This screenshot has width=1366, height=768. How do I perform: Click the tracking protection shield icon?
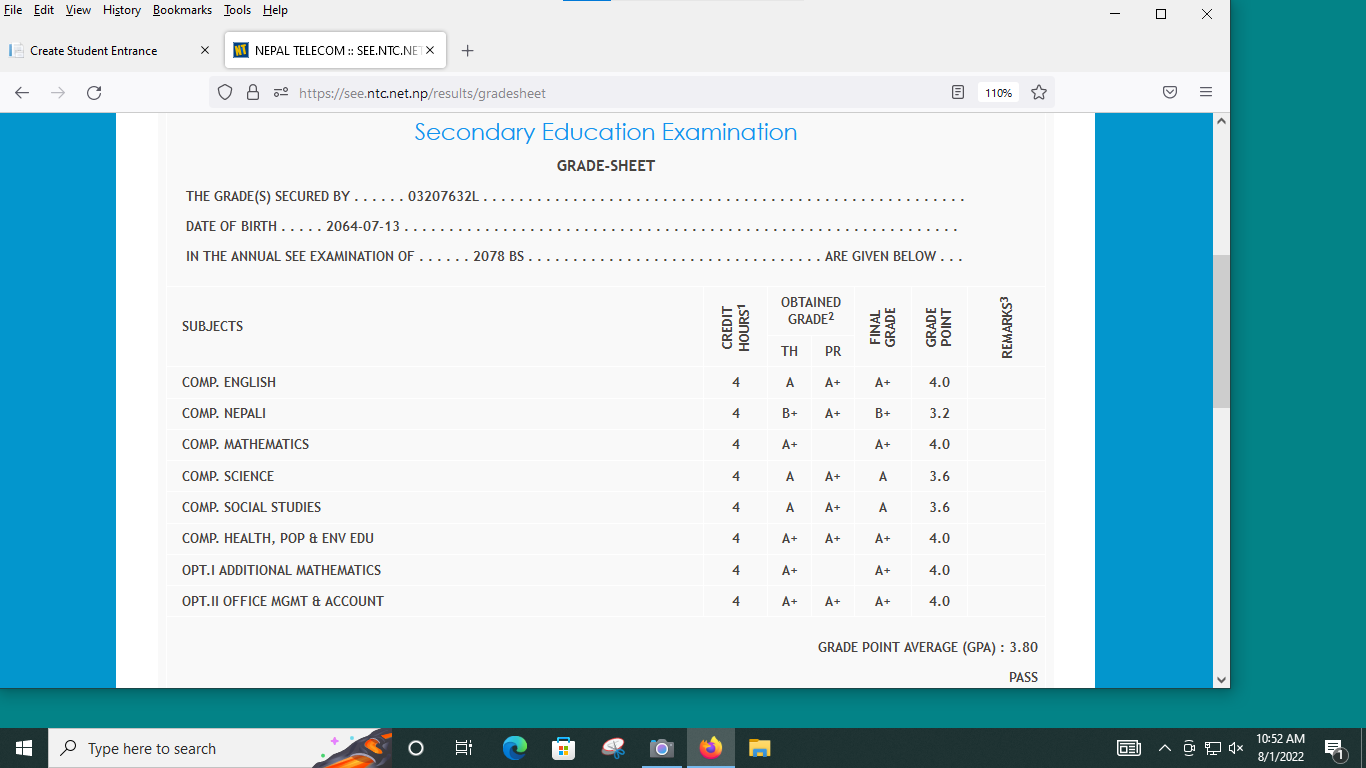click(225, 93)
